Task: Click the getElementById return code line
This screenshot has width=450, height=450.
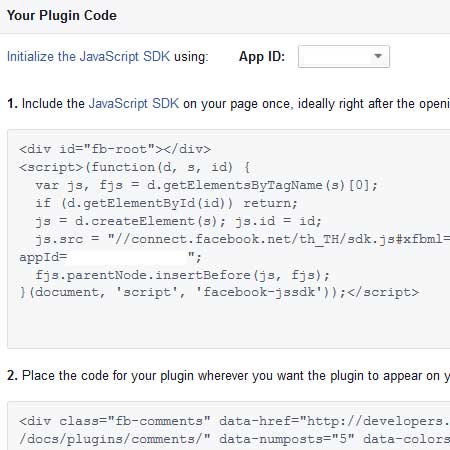Action: click(166, 203)
